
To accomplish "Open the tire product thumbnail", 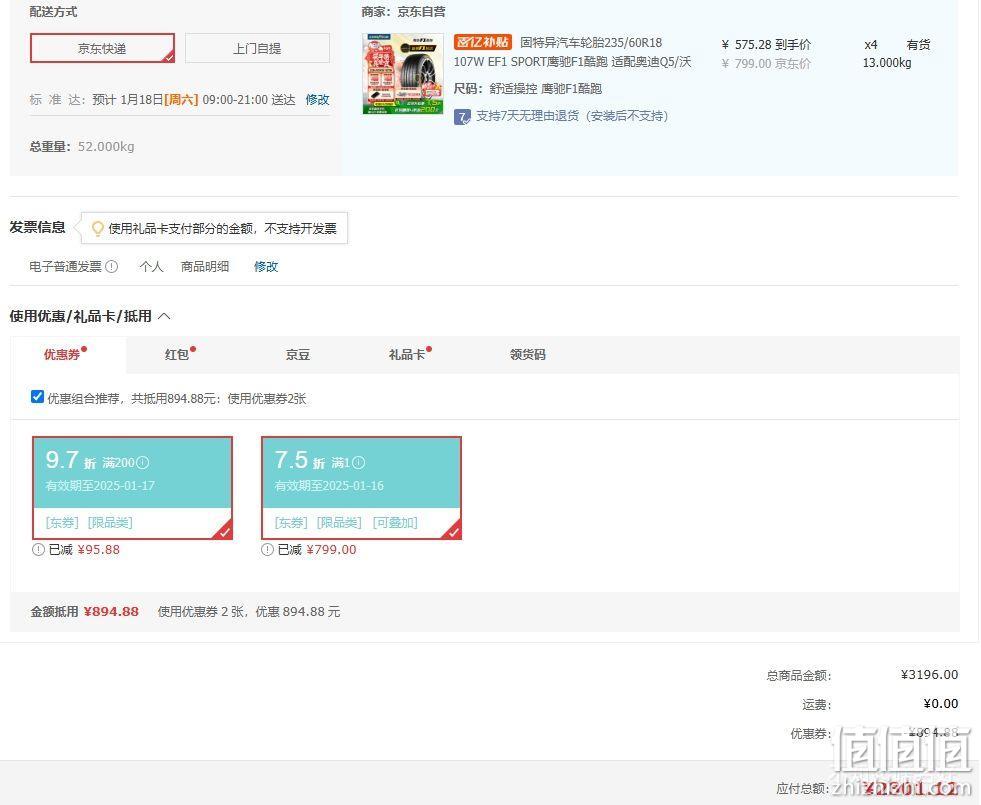I will pyautogui.click(x=403, y=74).
